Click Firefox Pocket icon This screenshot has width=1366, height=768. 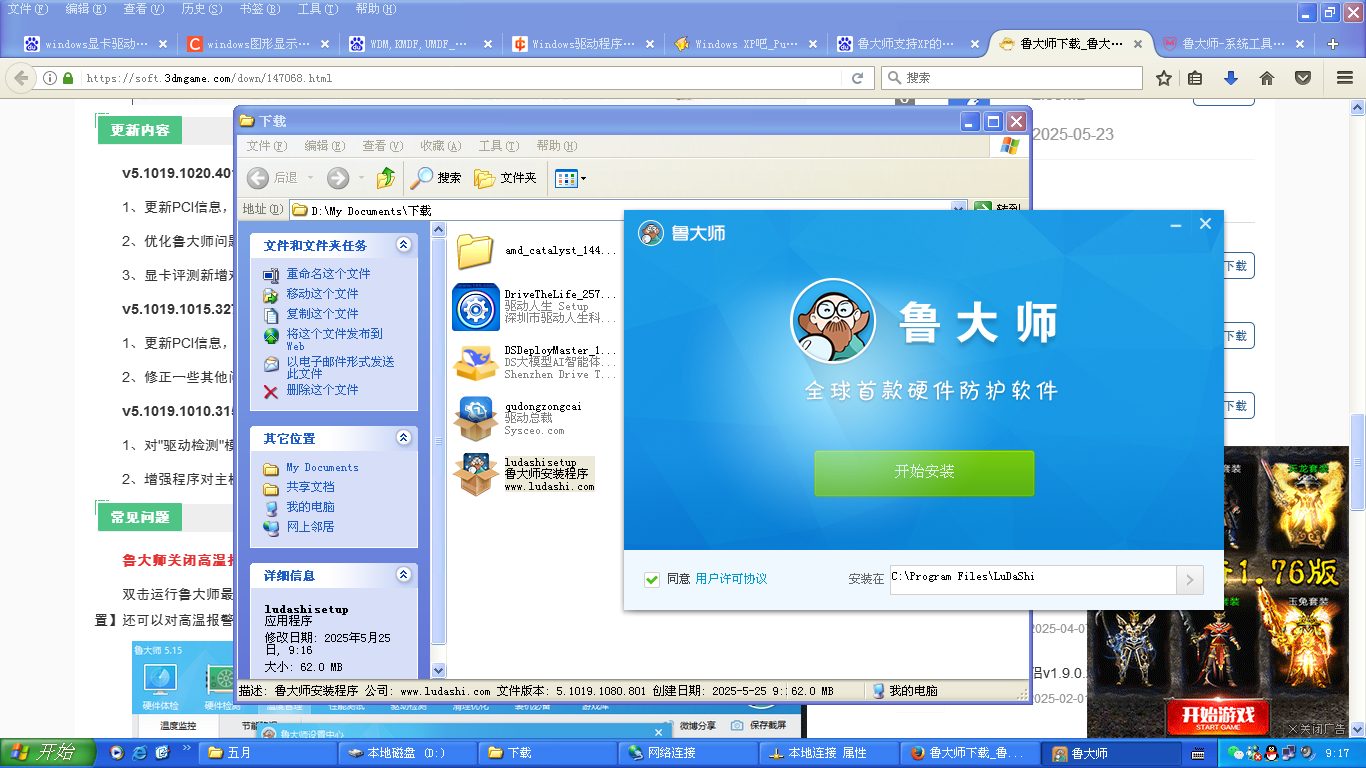click(1303, 78)
